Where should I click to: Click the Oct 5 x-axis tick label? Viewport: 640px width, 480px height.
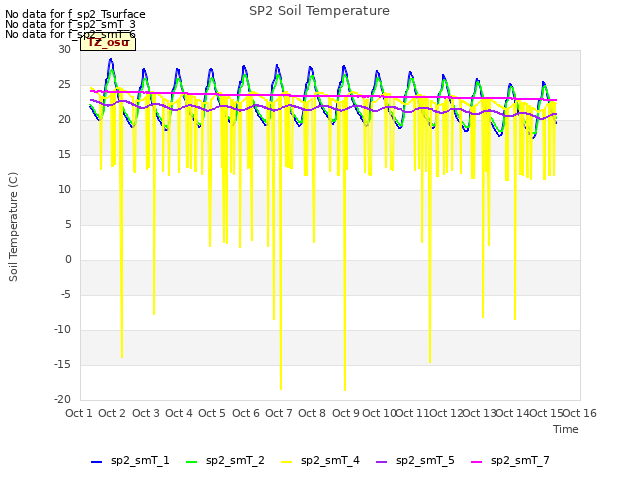click(212, 413)
